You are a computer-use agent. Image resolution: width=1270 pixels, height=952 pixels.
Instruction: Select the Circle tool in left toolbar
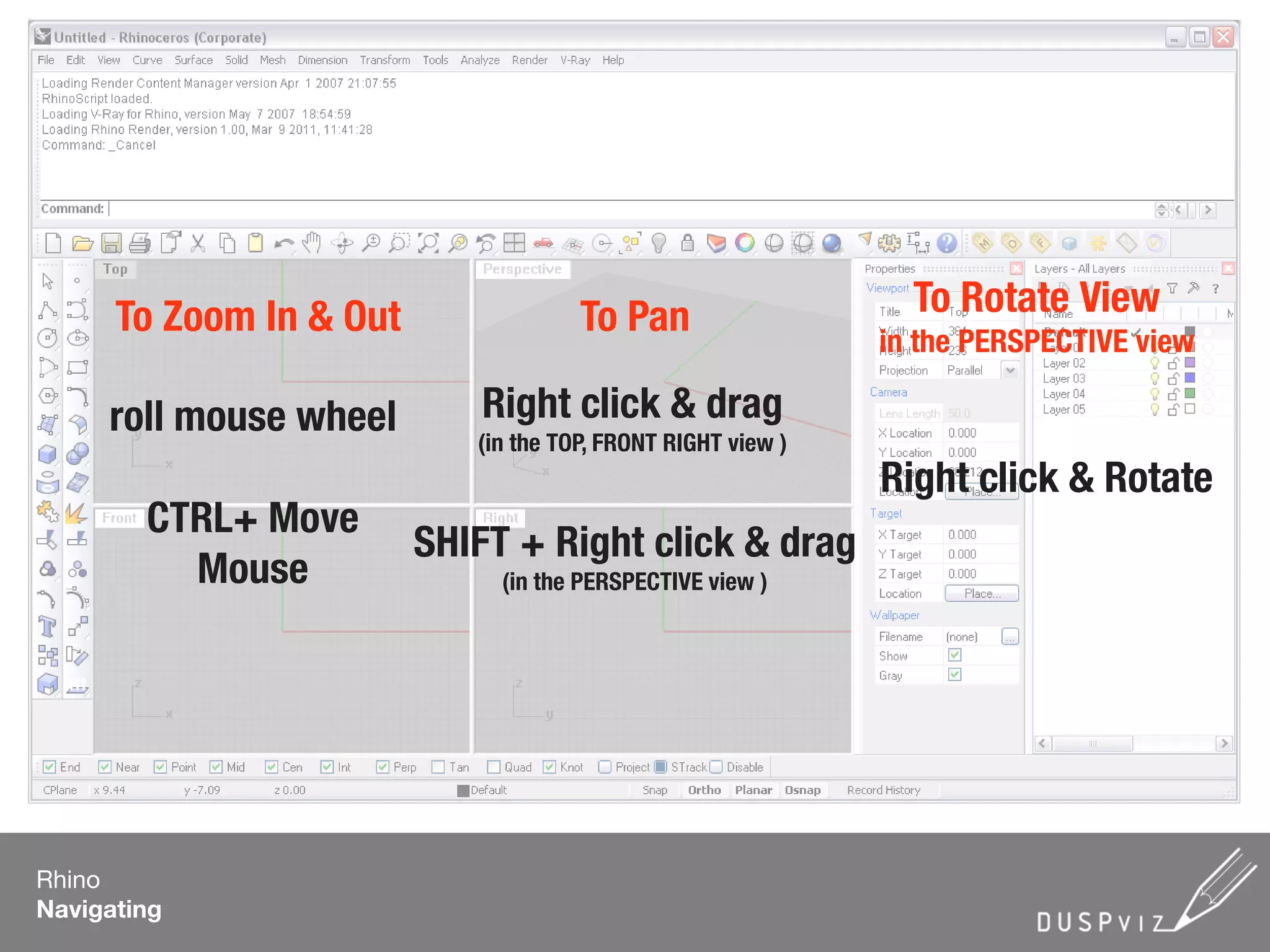pyautogui.click(x=48, y=338)
